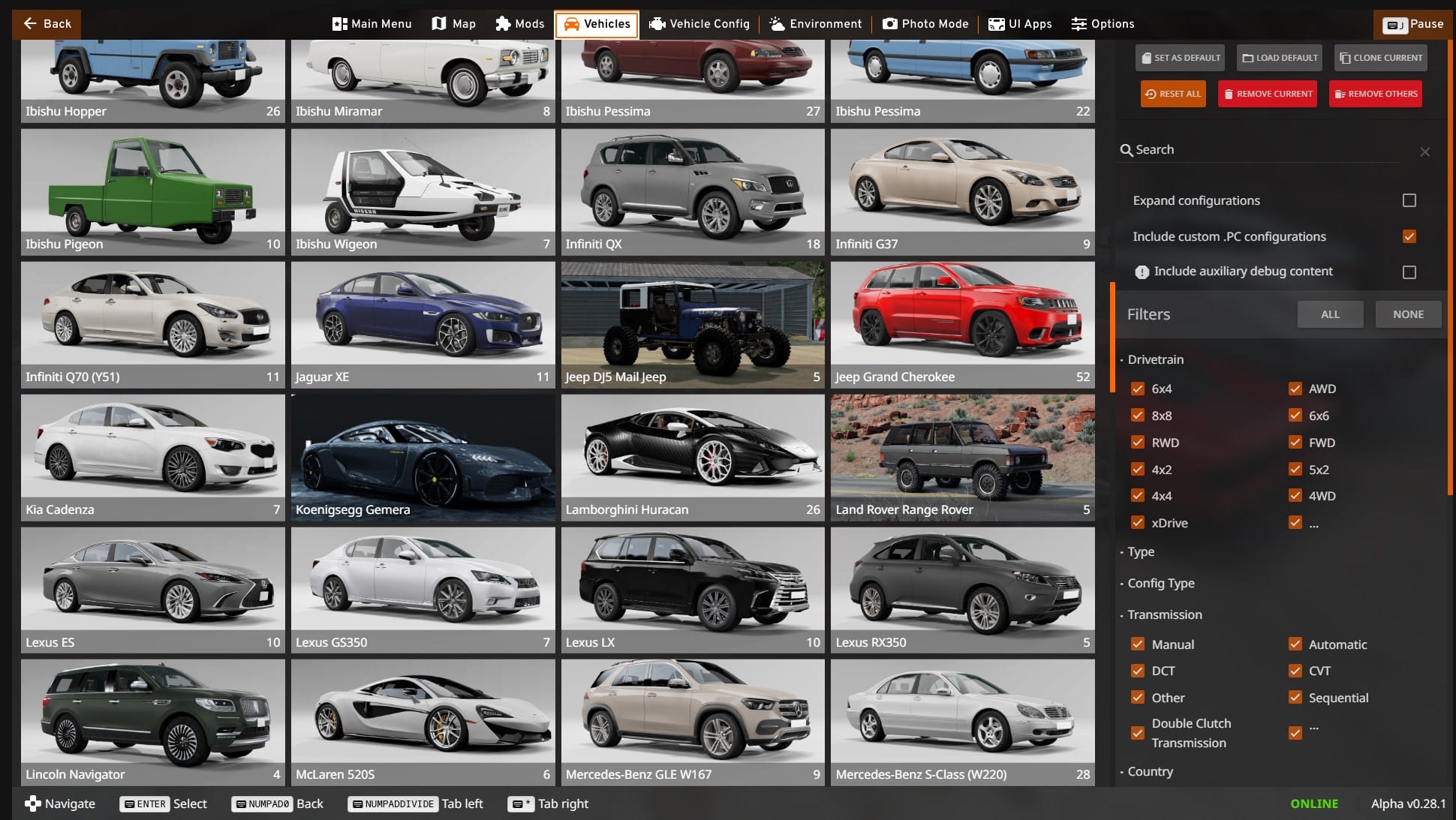Uncheck the Manual transmission filter
1456x820 pixels.
pos(1138,644)
